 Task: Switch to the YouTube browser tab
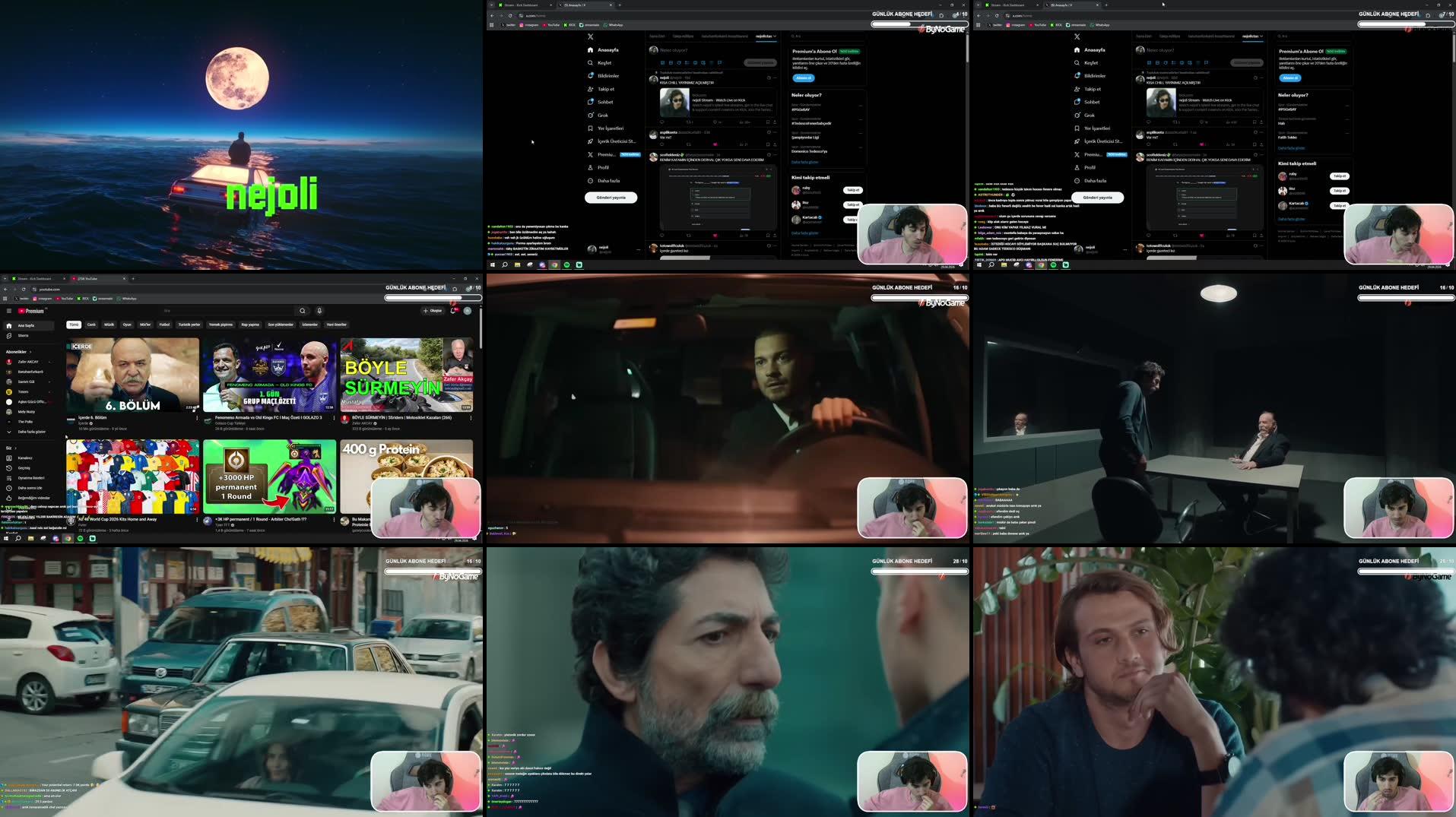(99, 279)
